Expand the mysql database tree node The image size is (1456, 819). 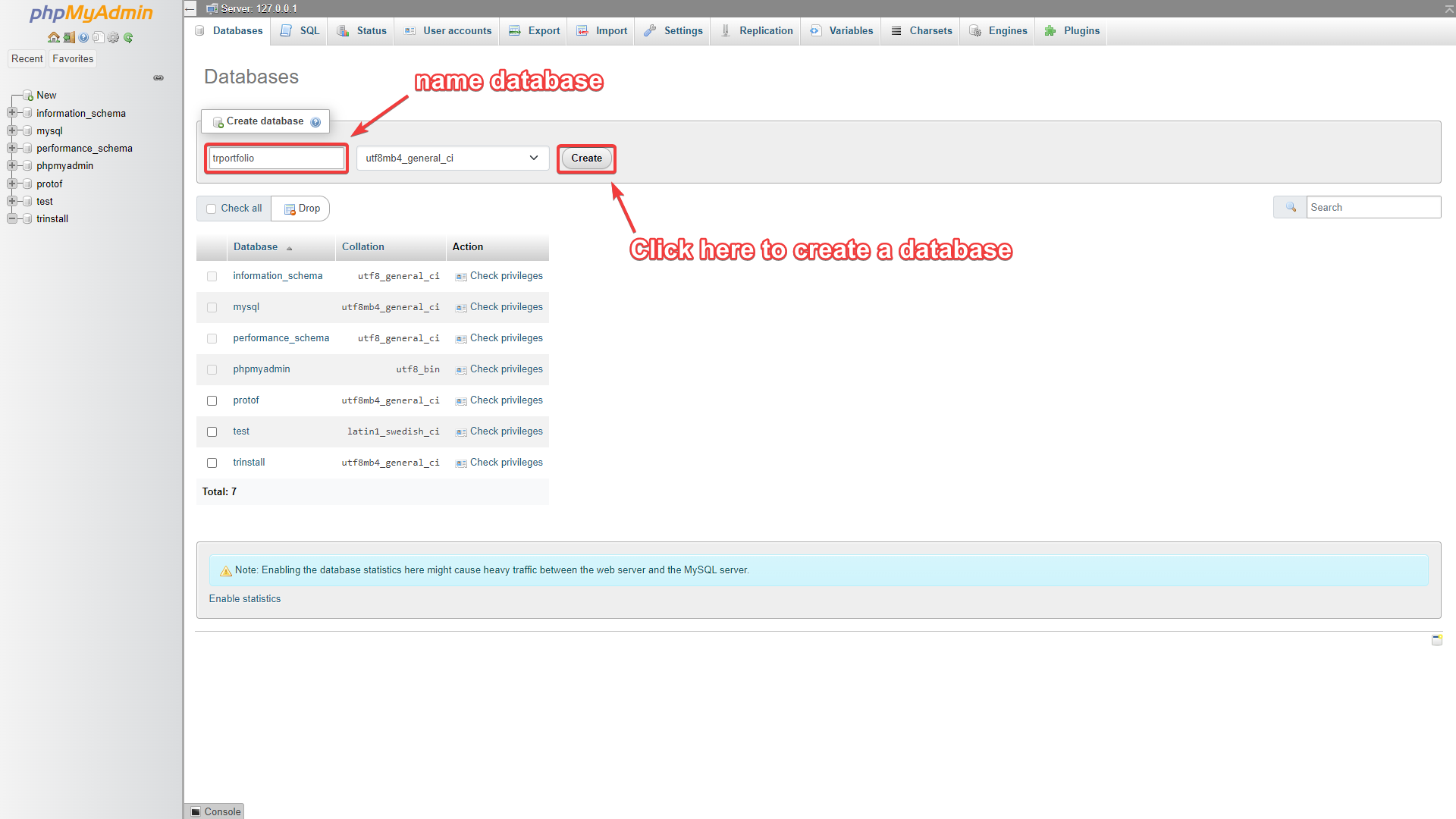pos(12,130)
